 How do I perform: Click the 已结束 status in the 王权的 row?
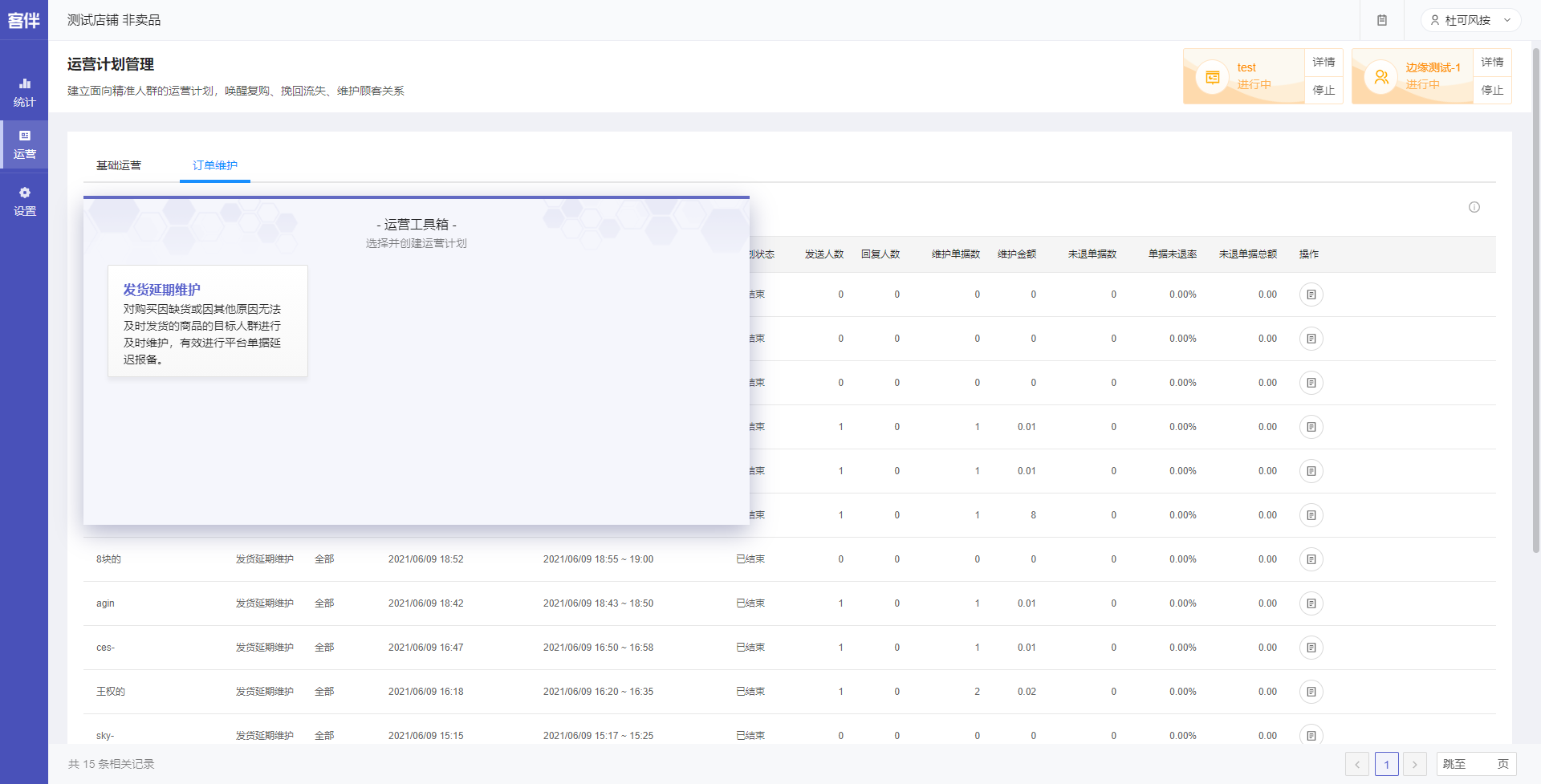coord(750,692)
